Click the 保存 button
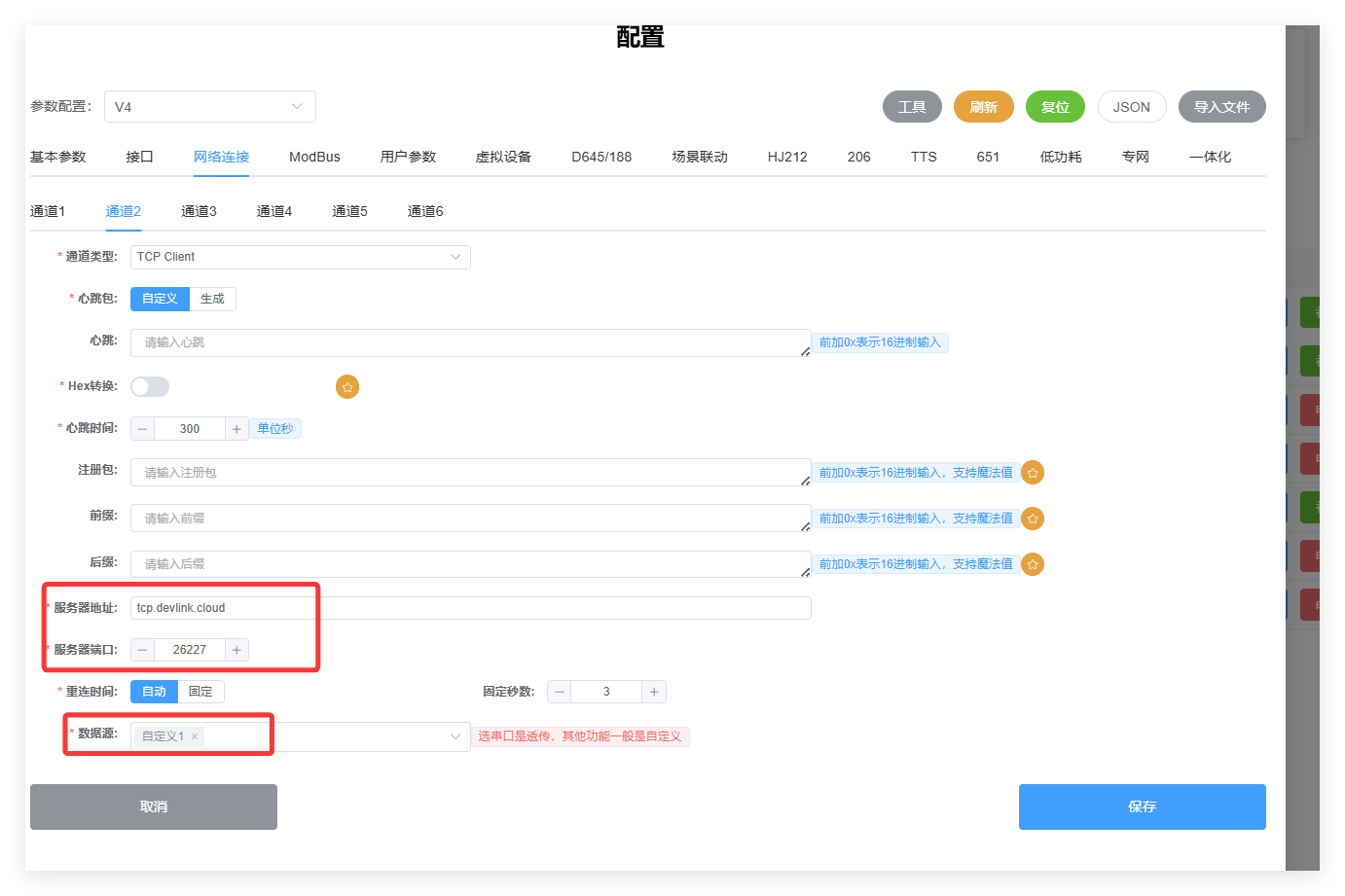1345x896 pixels. click(1142, 806)
